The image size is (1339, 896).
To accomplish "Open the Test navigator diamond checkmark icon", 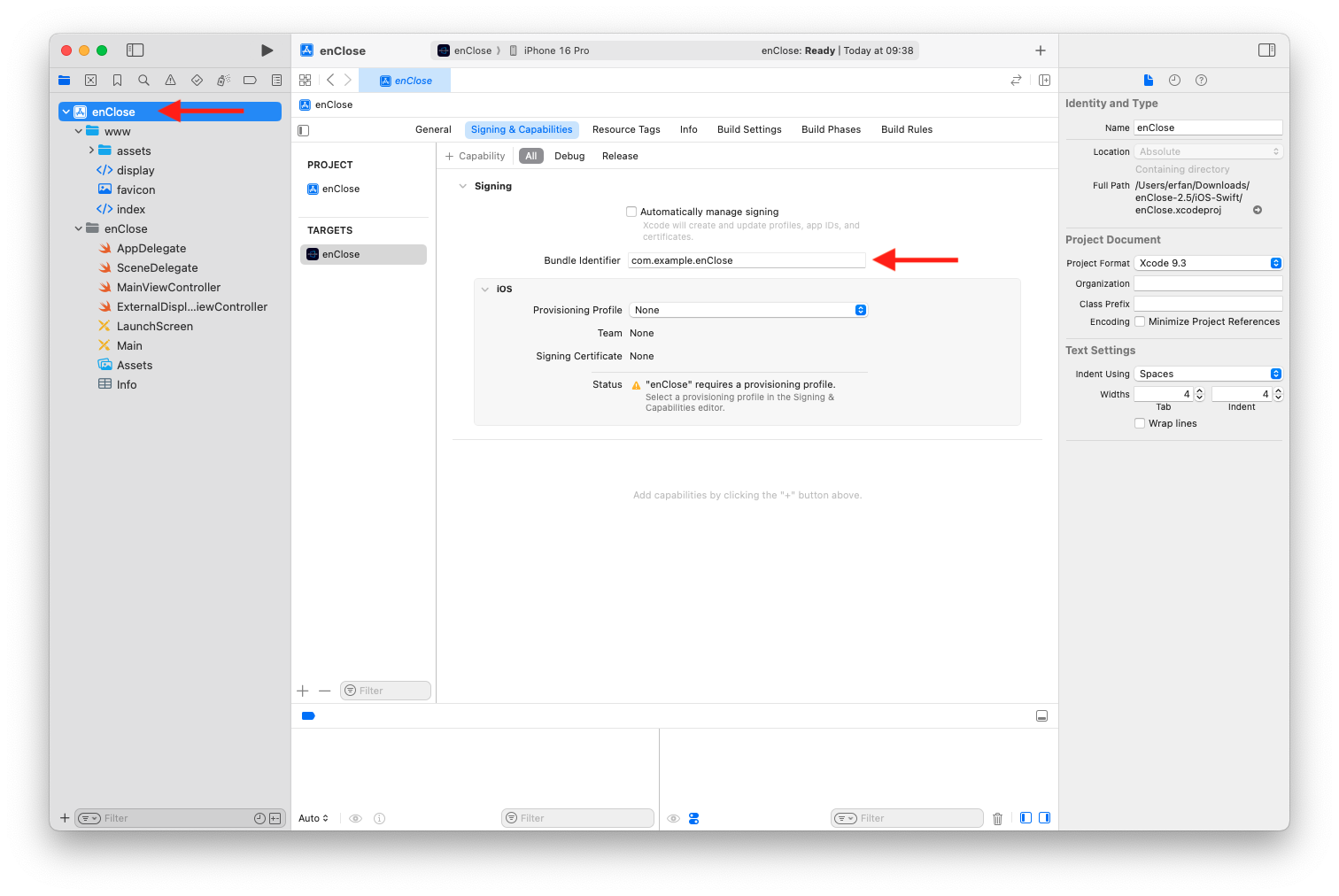I will (197, 80).
